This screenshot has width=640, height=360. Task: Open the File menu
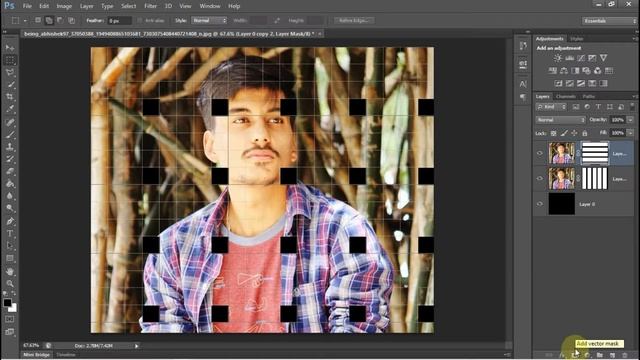(27, 6)
